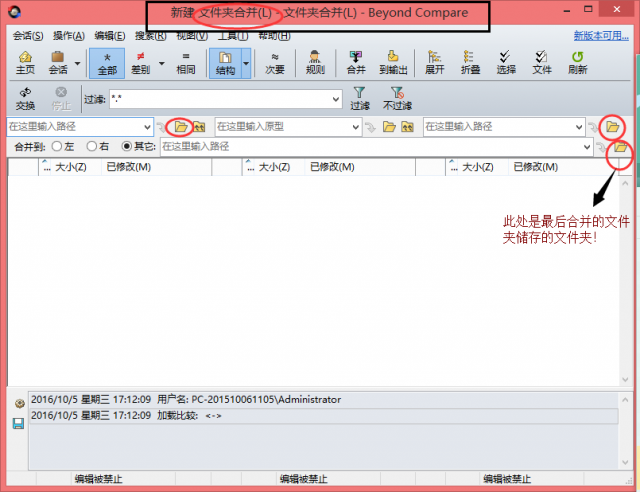Screen dimensions: 640x492
Task: Open the 主页 home view
Action: (25, 63)
